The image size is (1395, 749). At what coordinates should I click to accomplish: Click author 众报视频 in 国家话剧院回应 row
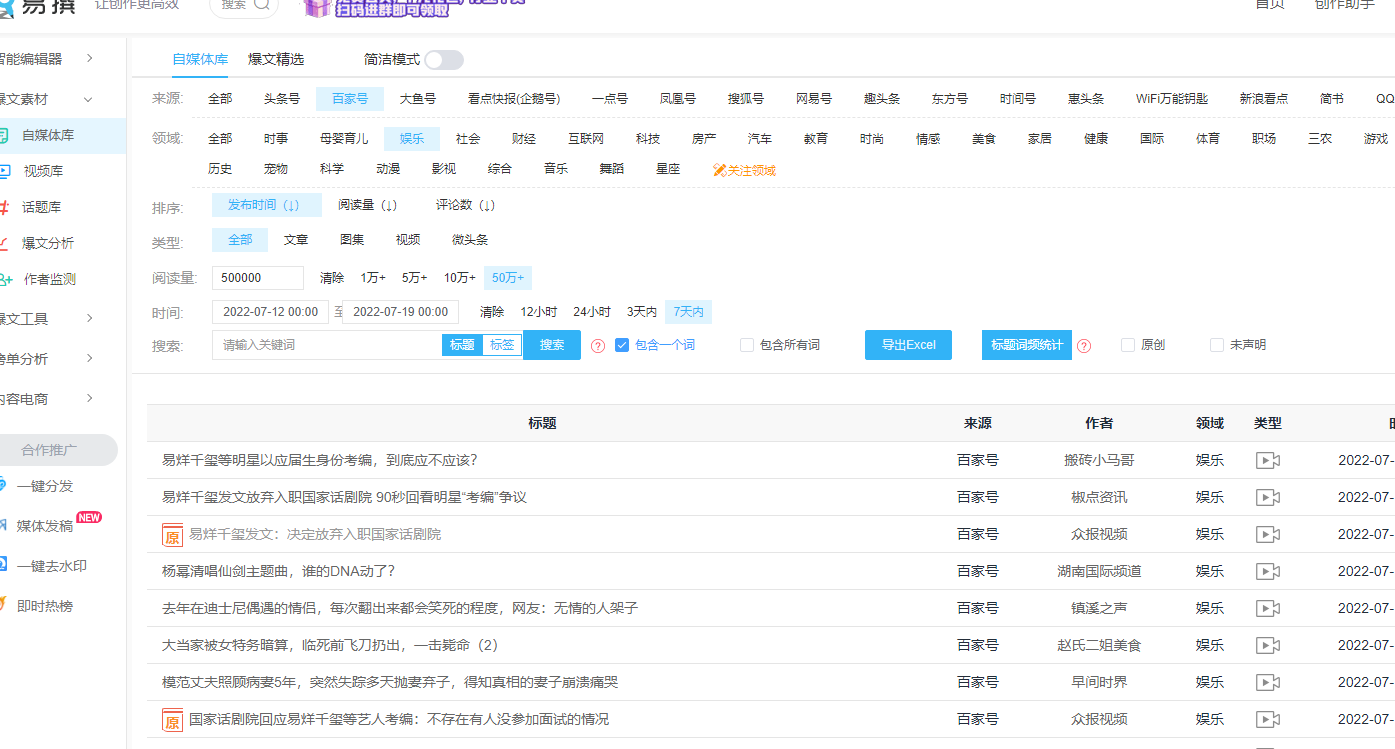[1099, 719]
